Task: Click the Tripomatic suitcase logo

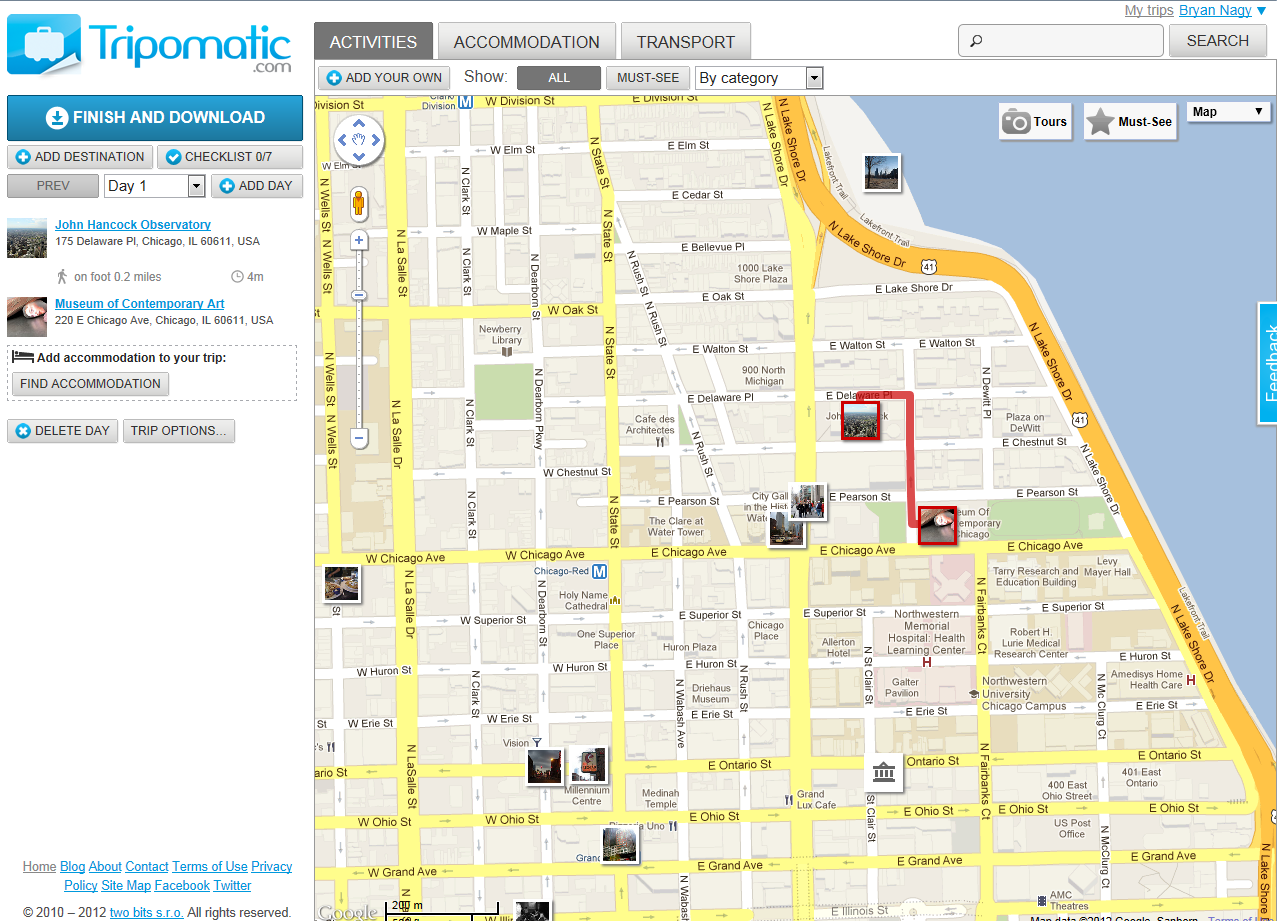Action: click(x=45, y=45)
